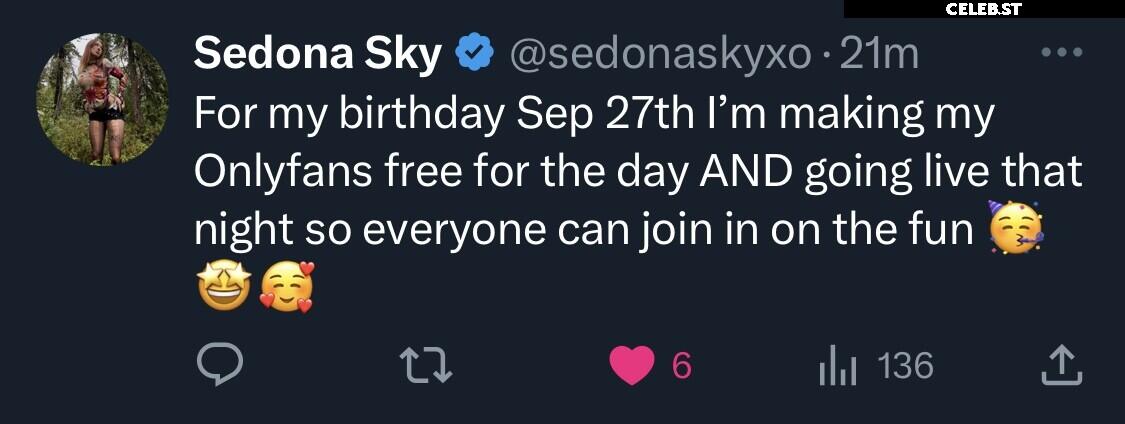
Task: Open the three-dot more options menu
Action: (1062, 52)
